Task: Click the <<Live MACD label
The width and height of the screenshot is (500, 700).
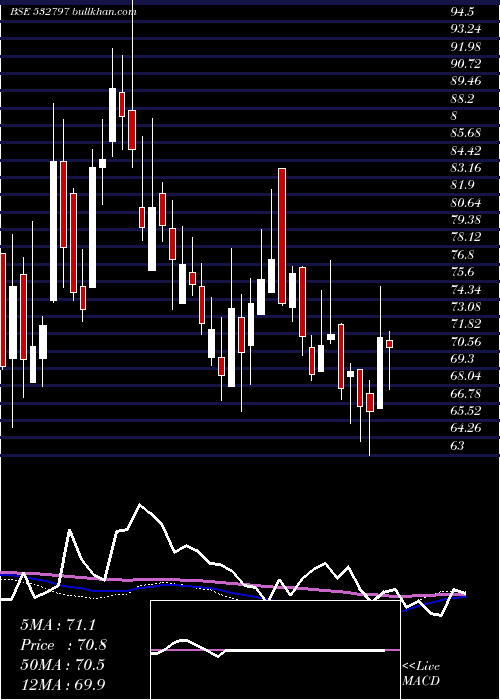Action: click(x=421, y=673)
